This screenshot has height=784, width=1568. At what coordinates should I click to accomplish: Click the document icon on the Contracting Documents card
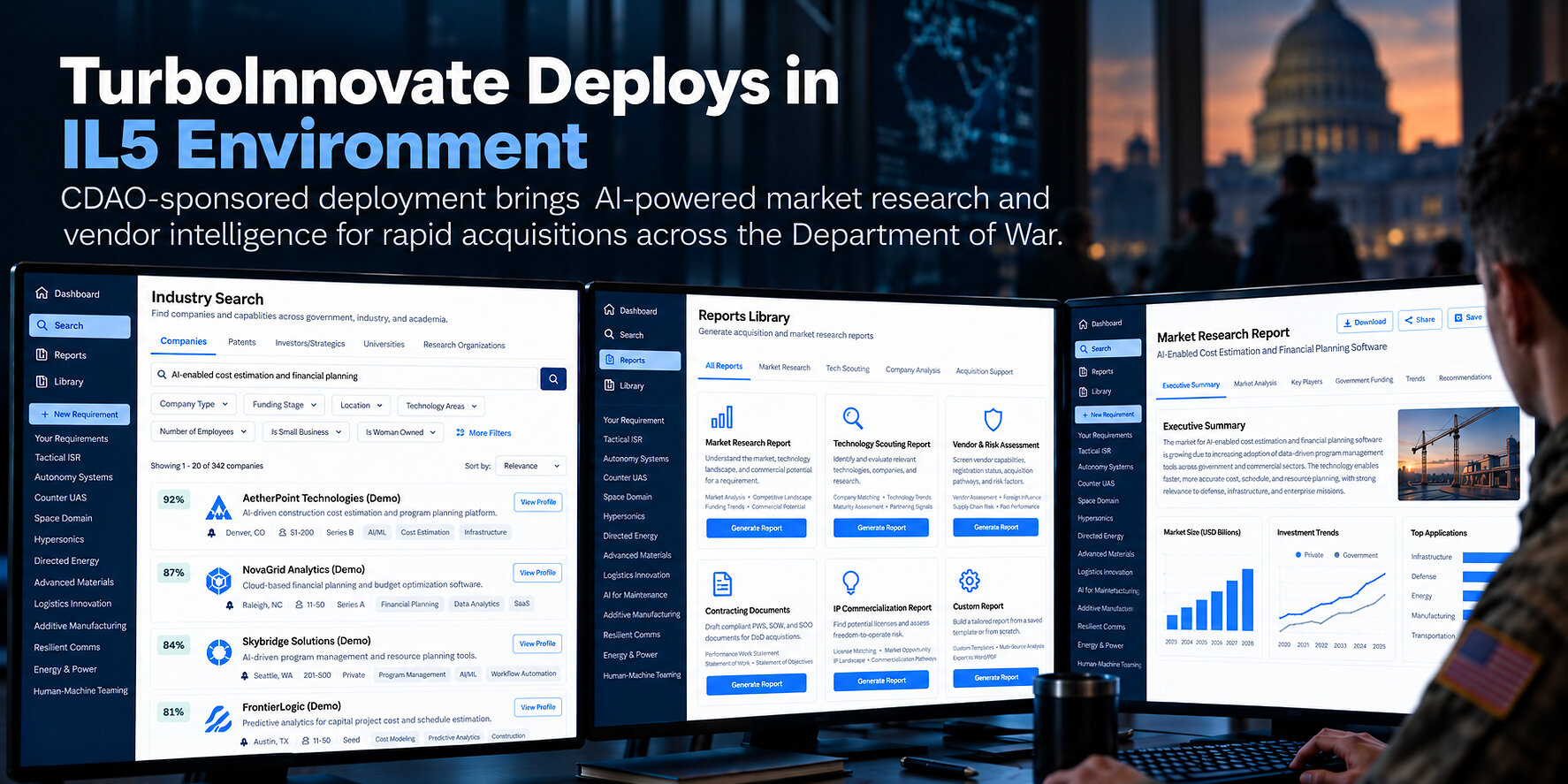coord(722,583)
